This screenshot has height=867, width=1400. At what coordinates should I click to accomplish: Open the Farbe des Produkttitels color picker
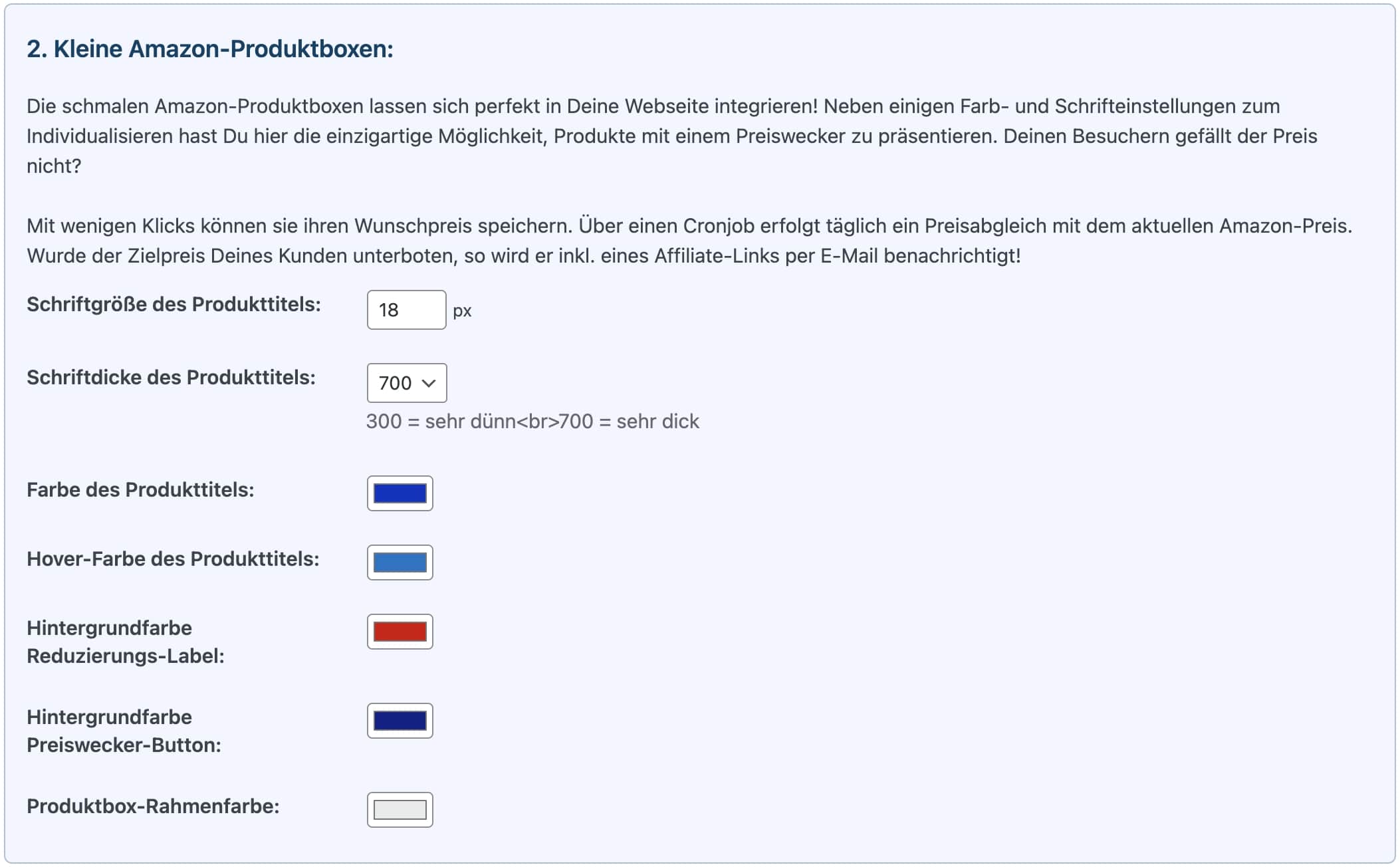[x=400, y=493]
